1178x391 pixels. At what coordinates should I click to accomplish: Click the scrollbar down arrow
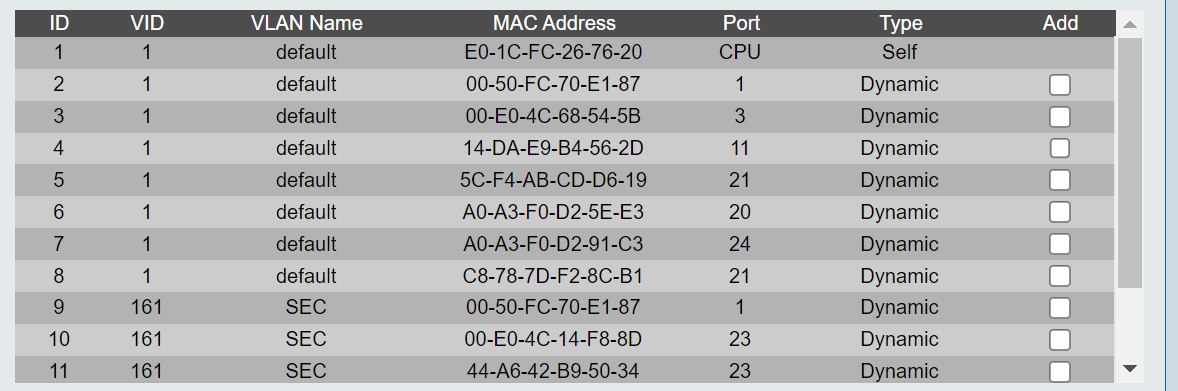1129,368
